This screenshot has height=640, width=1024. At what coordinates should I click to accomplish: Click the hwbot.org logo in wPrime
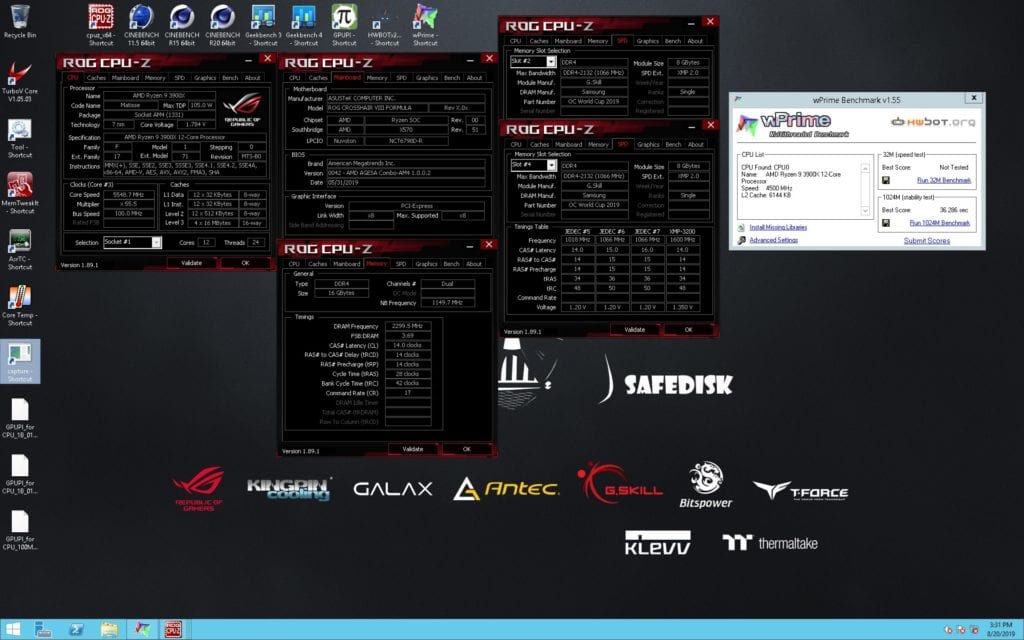tap(933, 121)
